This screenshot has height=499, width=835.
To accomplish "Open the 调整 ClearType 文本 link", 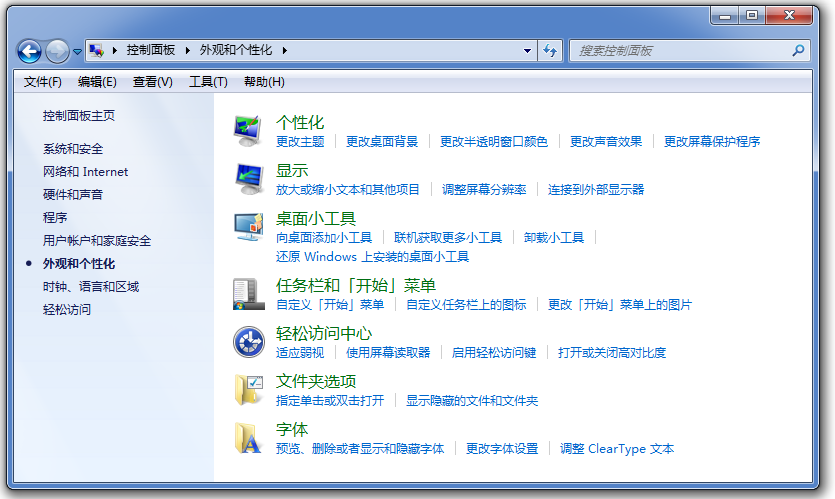I will 617,448.
